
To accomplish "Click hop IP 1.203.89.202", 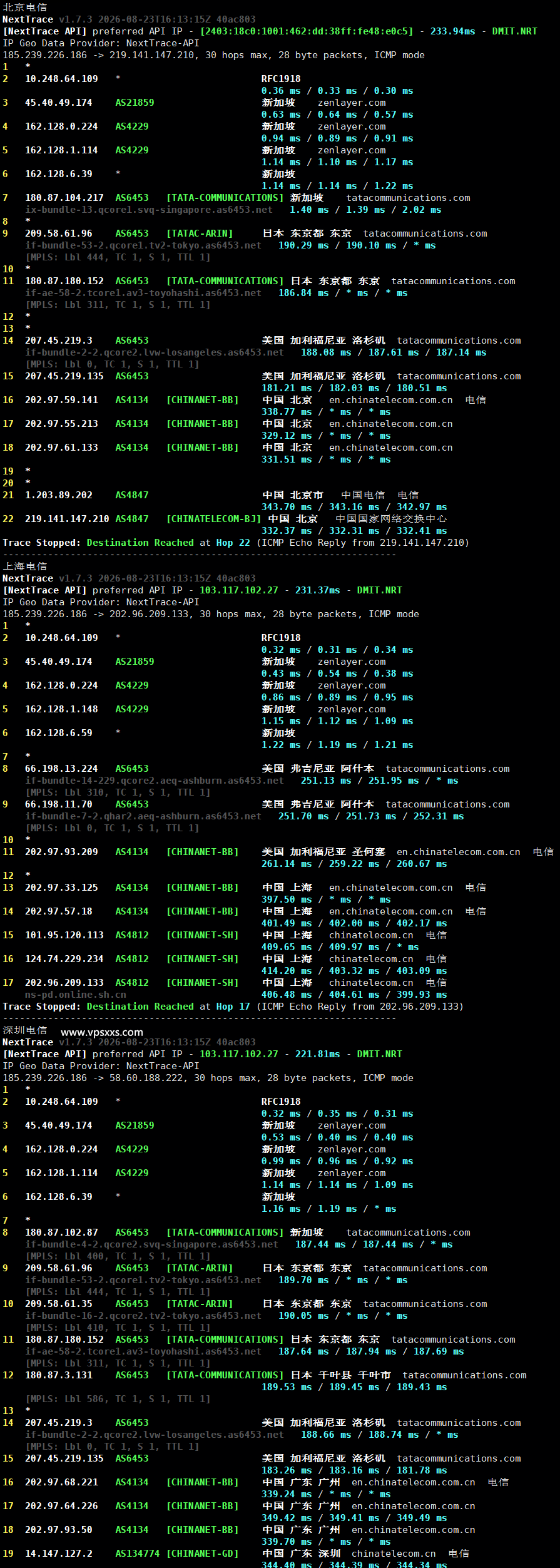I will [x=59, y=495].
